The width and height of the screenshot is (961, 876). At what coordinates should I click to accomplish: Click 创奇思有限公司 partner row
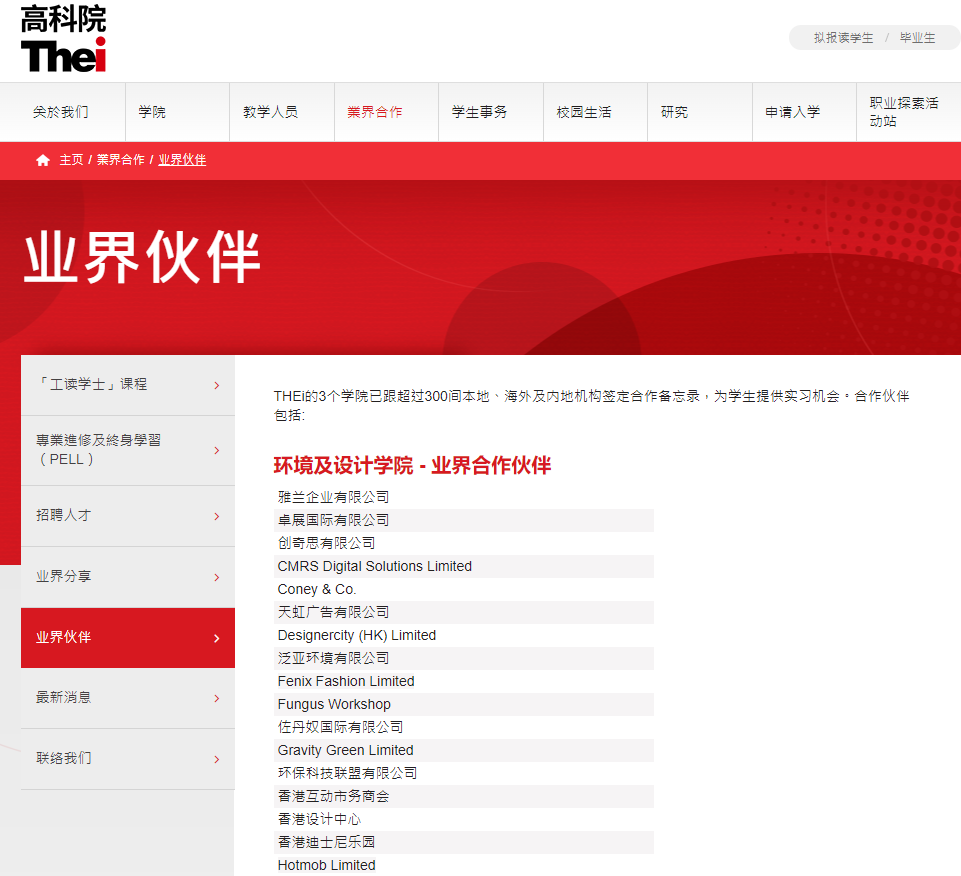pos(463,543)
